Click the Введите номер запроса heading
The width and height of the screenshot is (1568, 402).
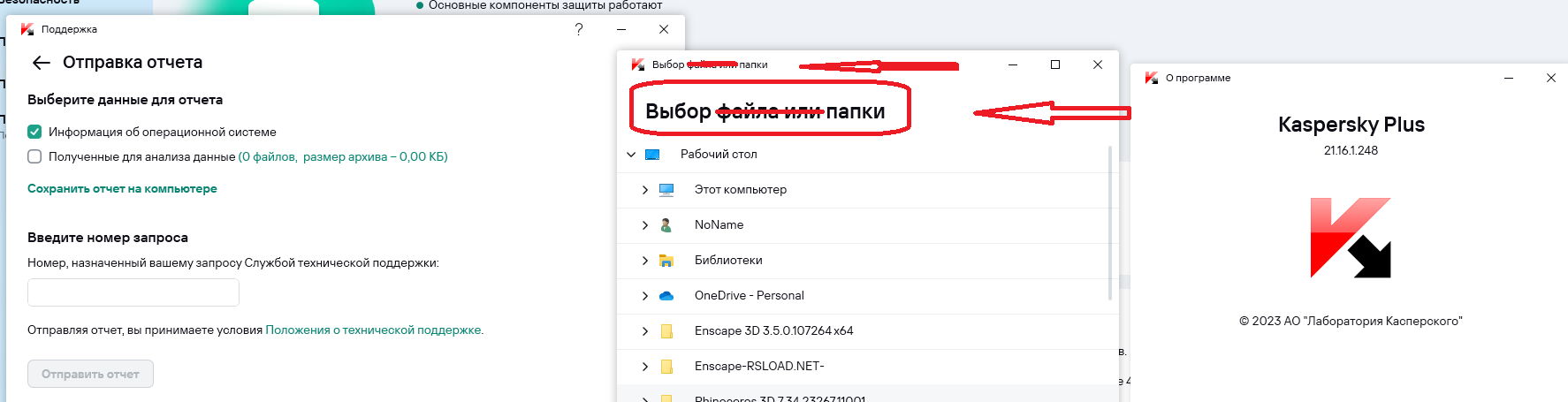[x=108, y=238]
